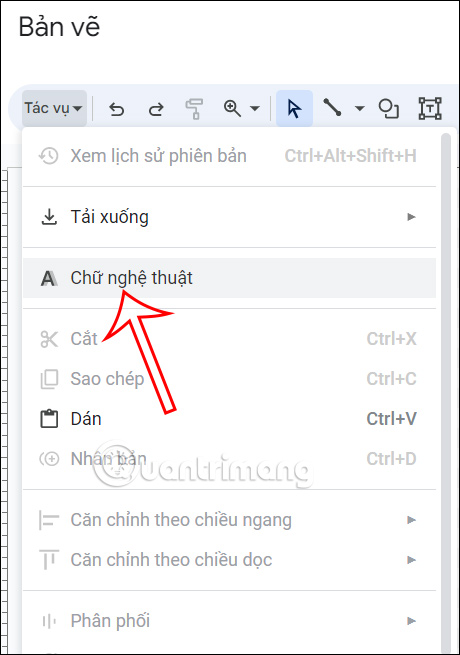Choose Chữ nghệ thuật menu item

[229, 278]
